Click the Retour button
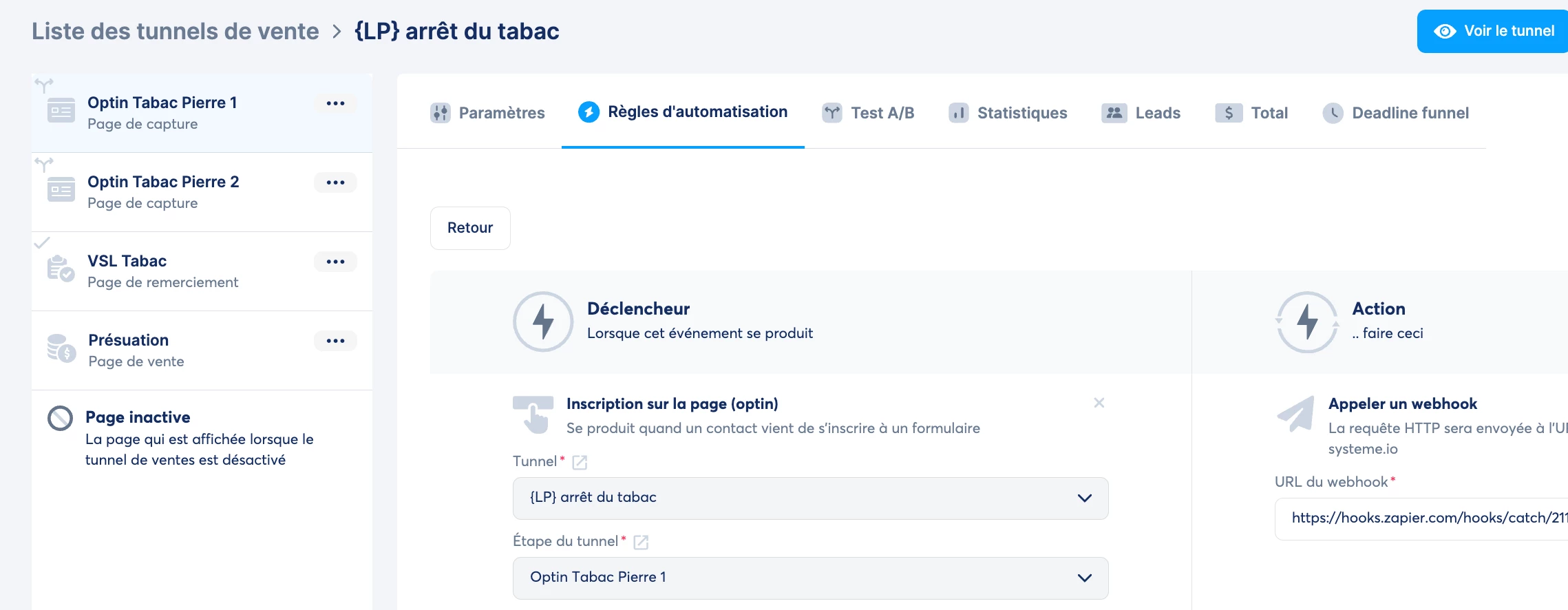Screen dimensions: 1568x610 tap(470, 228)
